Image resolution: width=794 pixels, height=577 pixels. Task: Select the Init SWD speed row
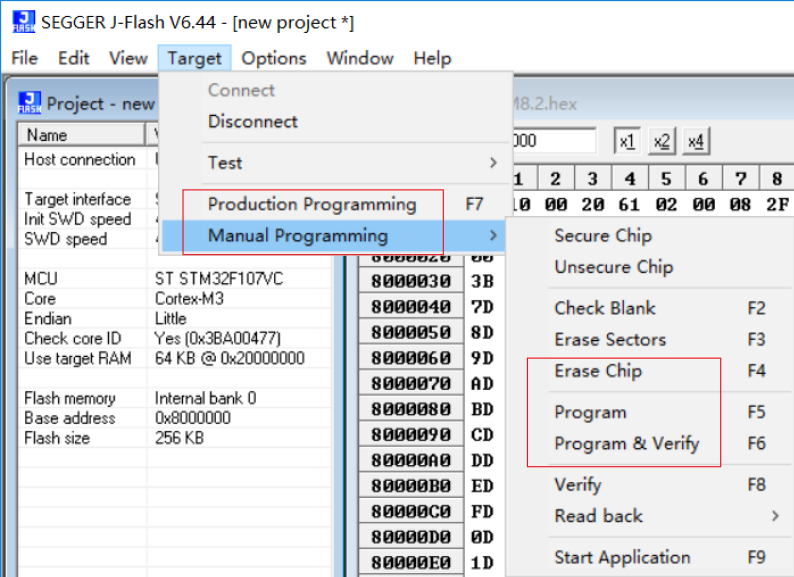77,219
